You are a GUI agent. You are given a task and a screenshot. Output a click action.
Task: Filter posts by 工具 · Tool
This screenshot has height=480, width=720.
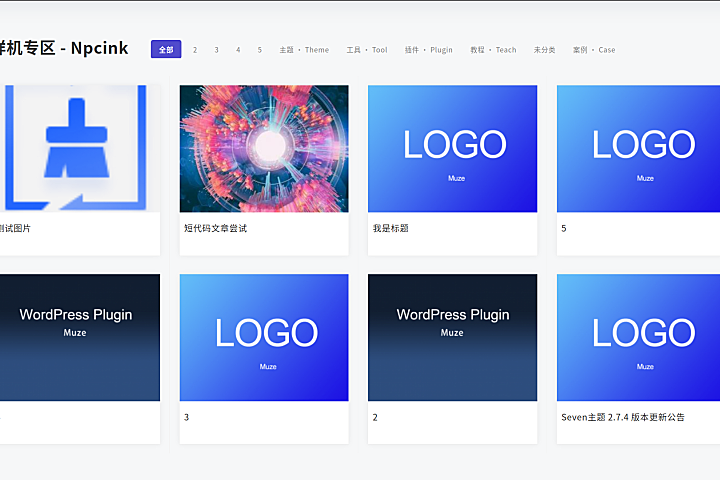367,49
